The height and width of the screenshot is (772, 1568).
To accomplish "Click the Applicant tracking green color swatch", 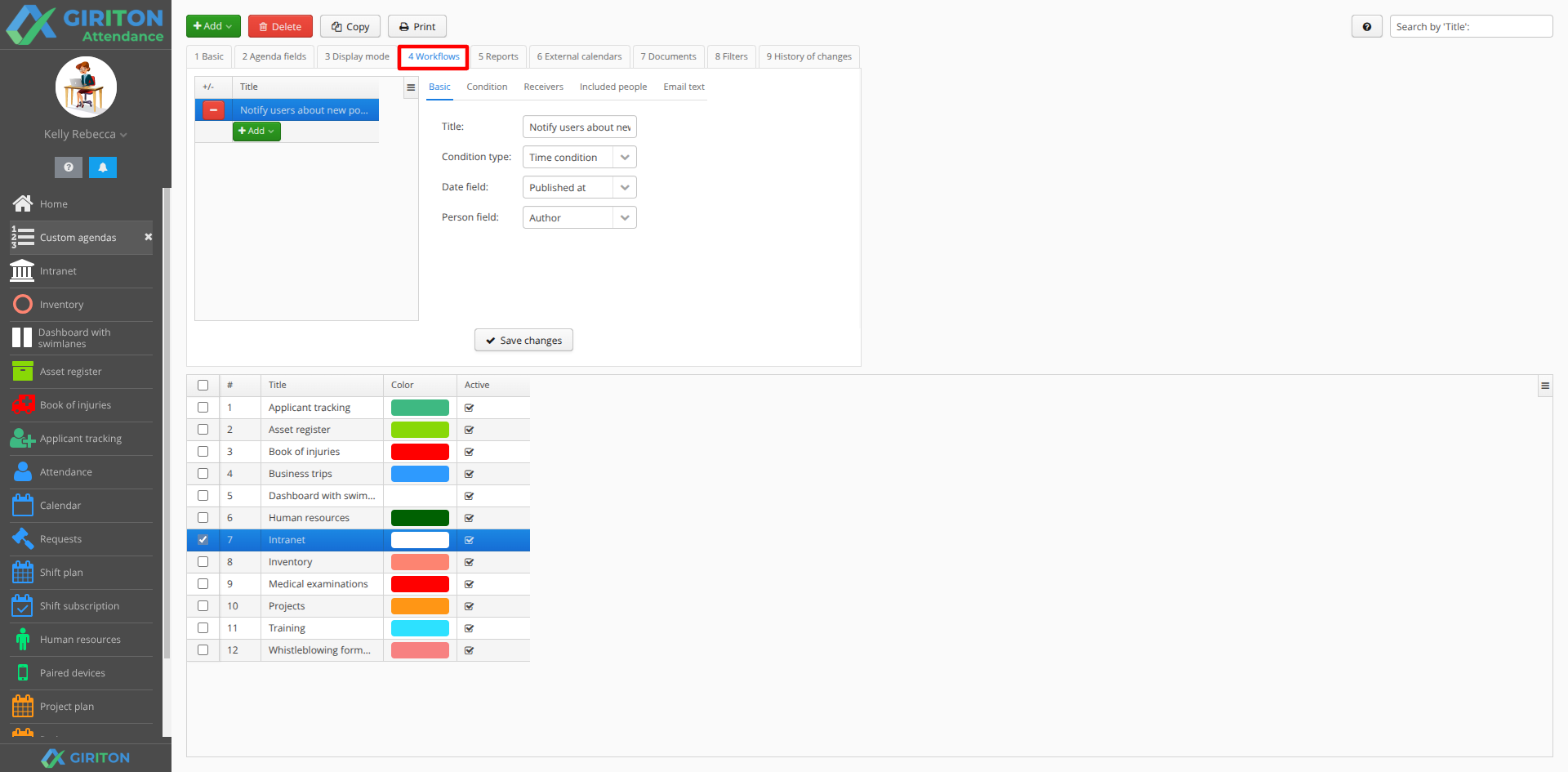I will 420,407.
